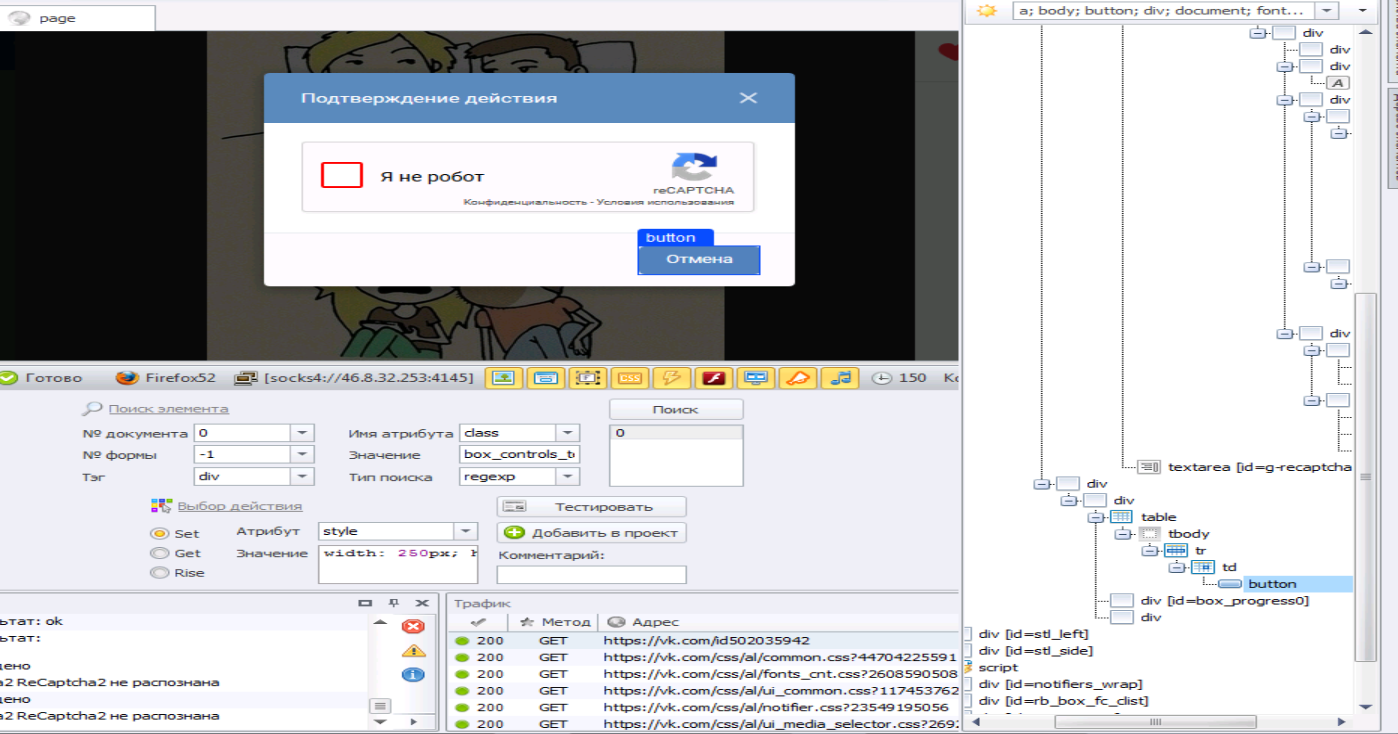This screenshot has width=1398, height=734.
Task: Click the search Значение field with box_controls
Action: [520, 455]
